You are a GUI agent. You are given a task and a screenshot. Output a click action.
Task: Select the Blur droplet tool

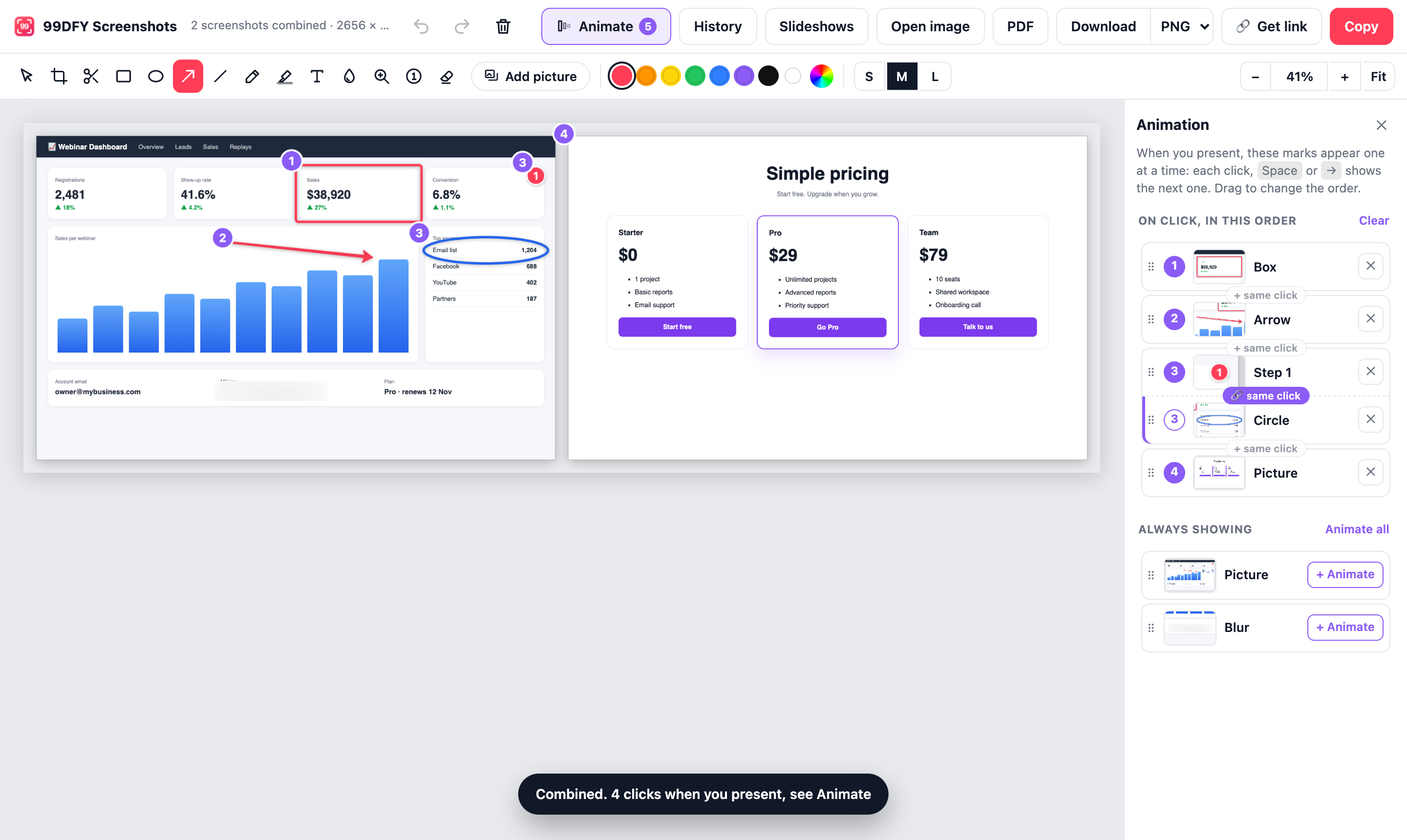pos(349,76)
